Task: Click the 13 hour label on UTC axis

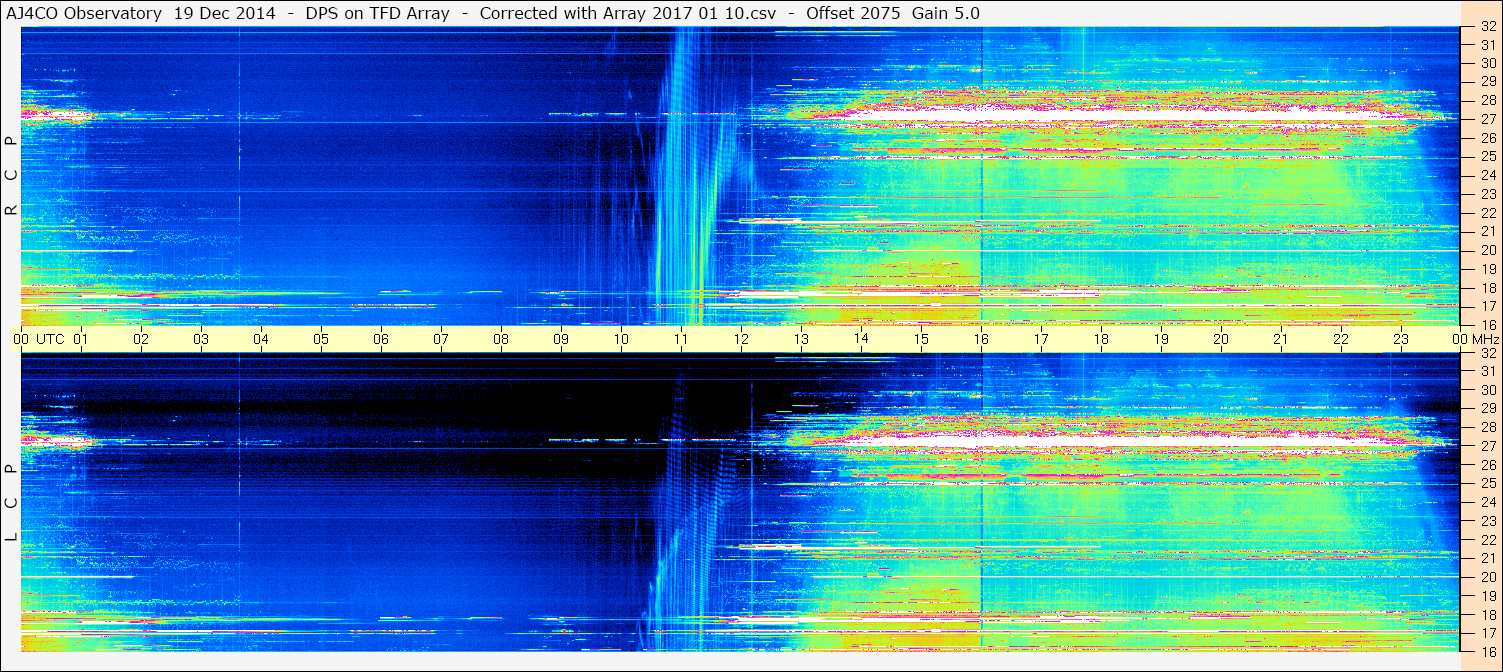Action: [x=801, y=339]
